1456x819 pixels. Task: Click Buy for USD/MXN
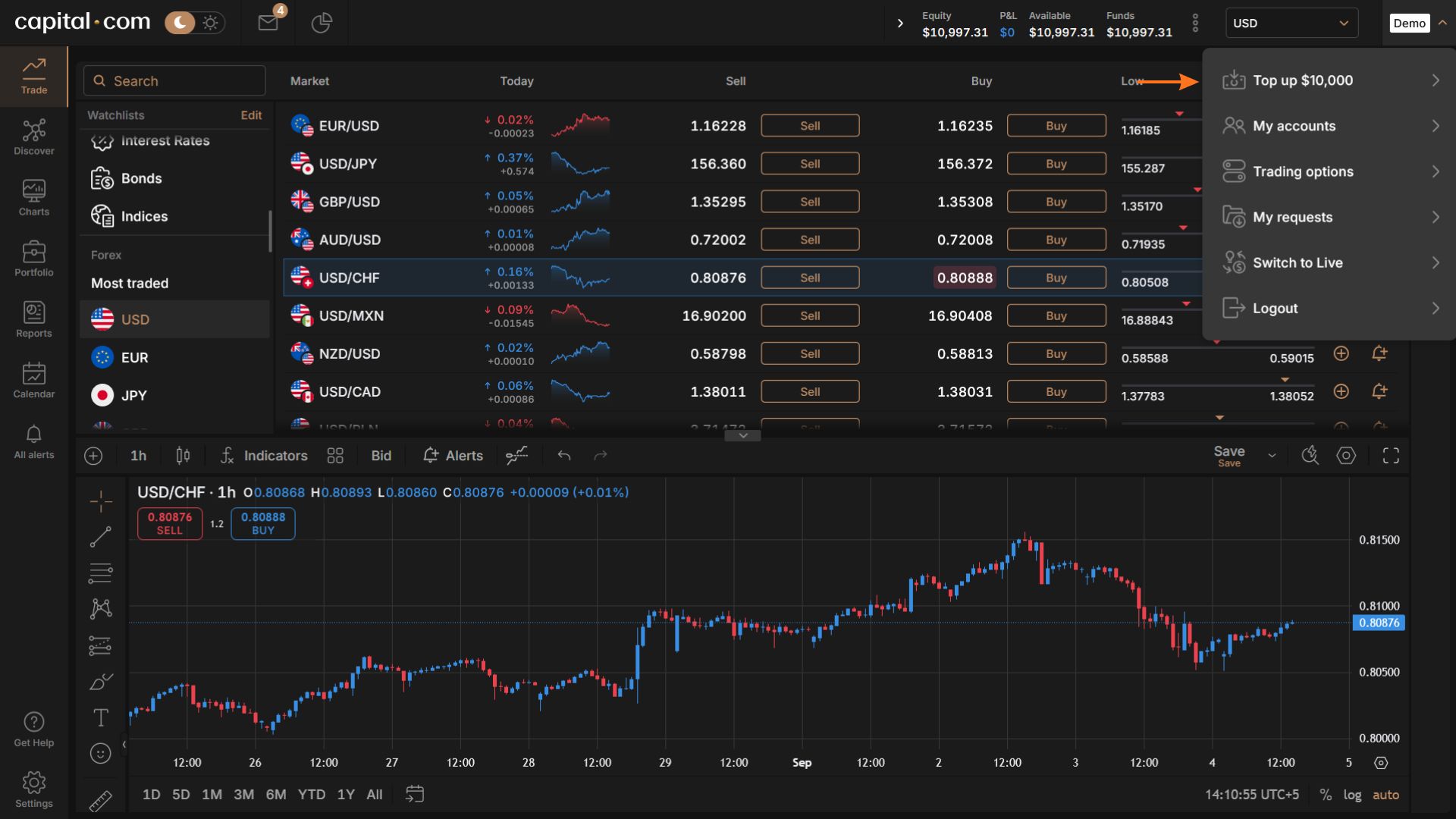pyautogui.click(x=1056, y=315)
